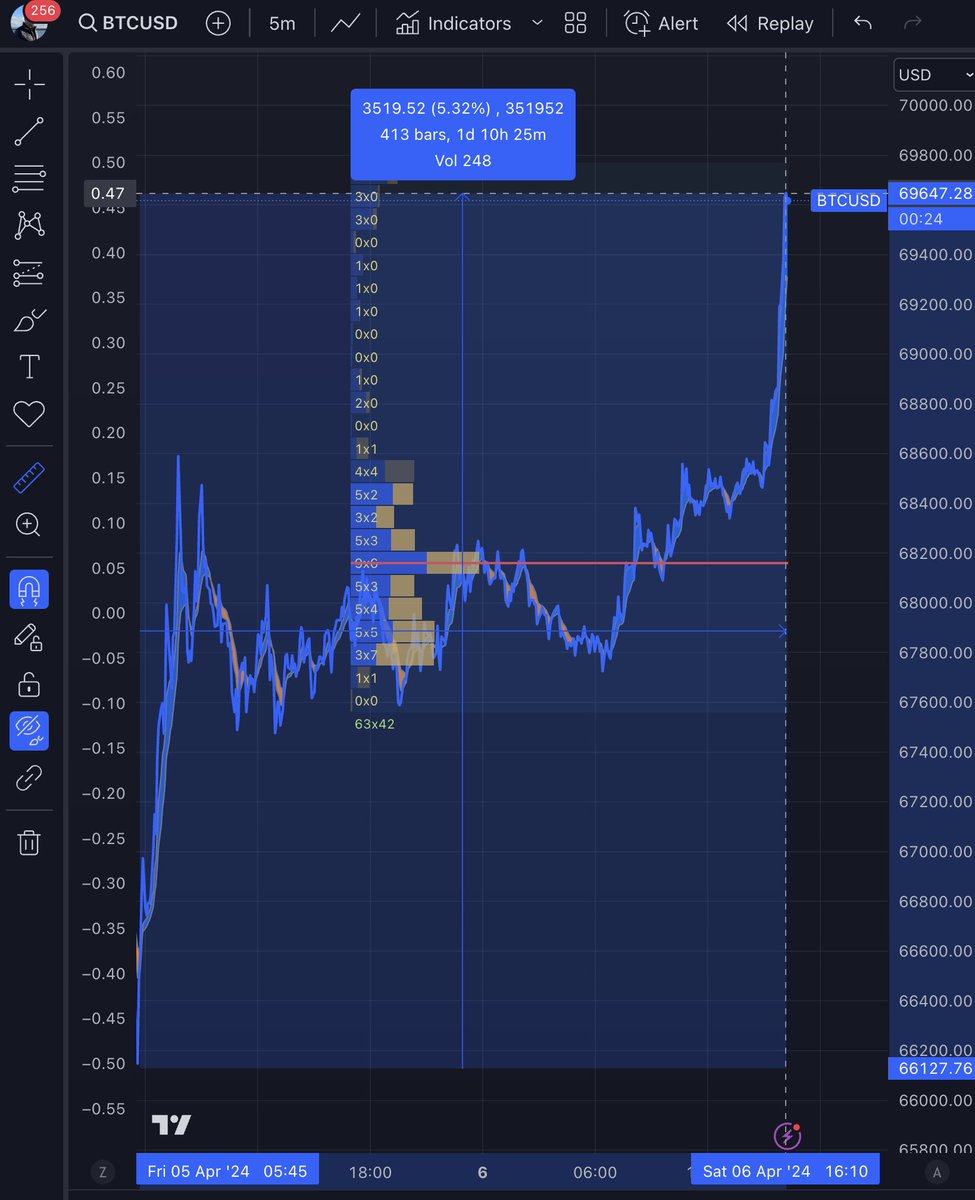The width and height of the screenshot is (975, 1200).
Task: Select the crosshair cursor tool
Action: tap(29, 85)
